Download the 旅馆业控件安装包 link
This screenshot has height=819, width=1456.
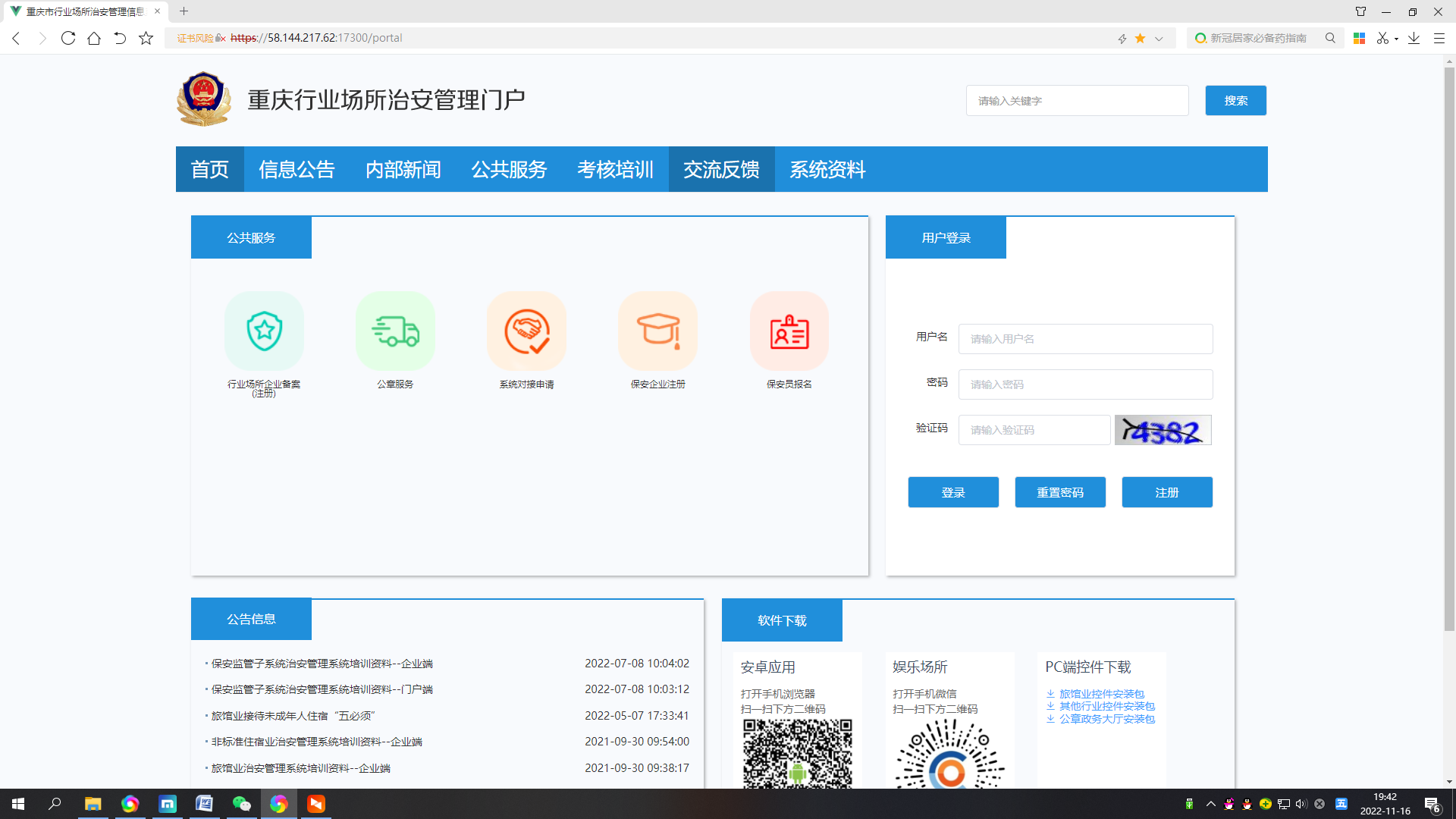coord(1101,694)
